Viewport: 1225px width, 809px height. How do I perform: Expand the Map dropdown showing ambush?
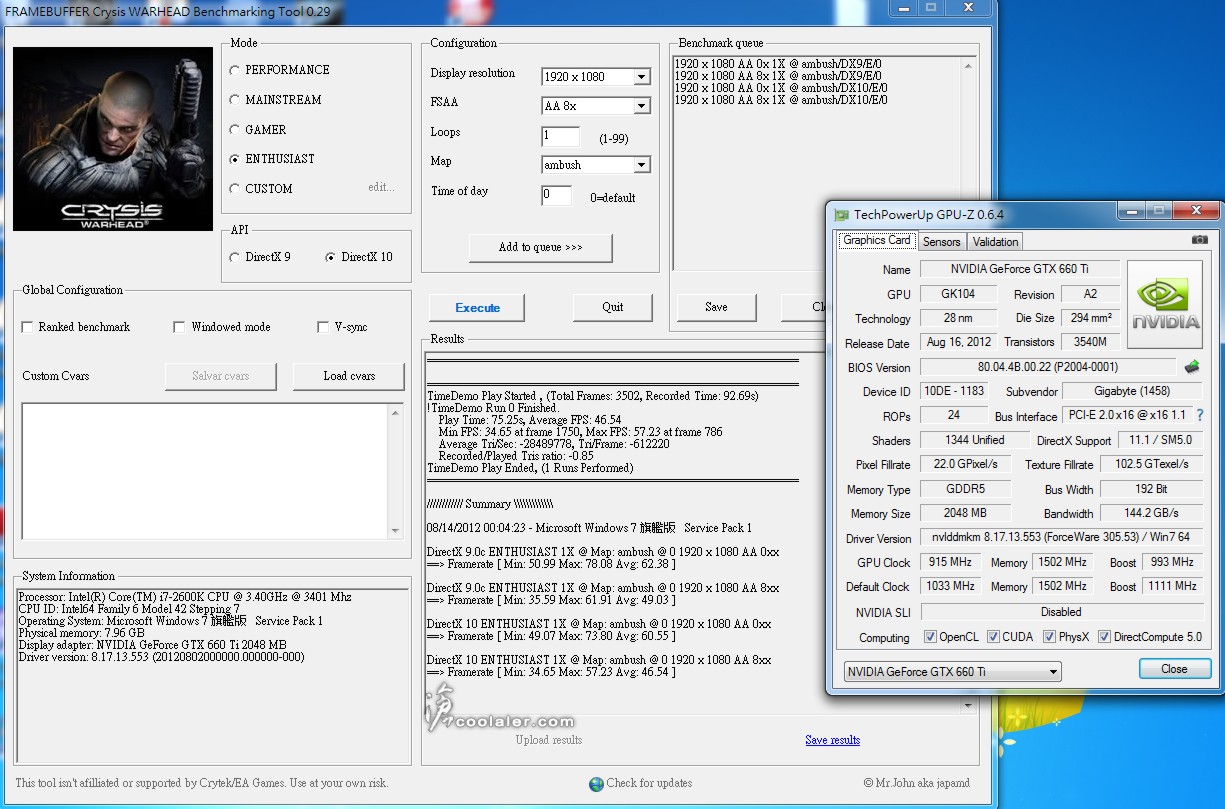pos(596,165)
